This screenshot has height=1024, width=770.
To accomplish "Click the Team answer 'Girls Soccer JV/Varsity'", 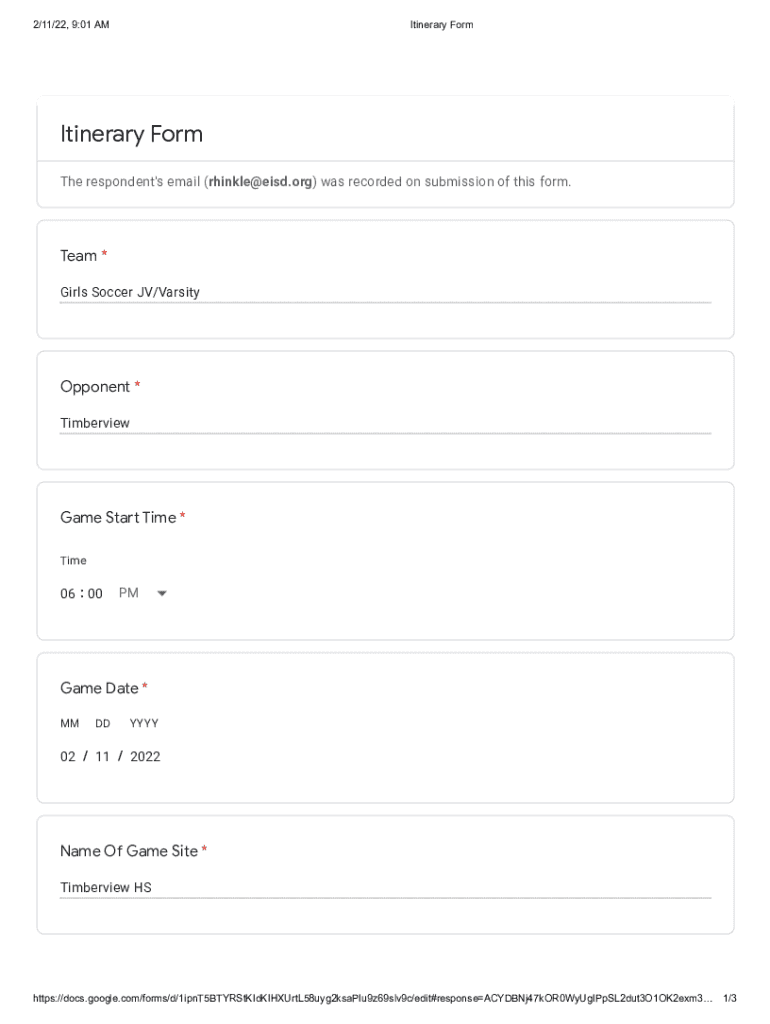I will [x=130, y=293].
